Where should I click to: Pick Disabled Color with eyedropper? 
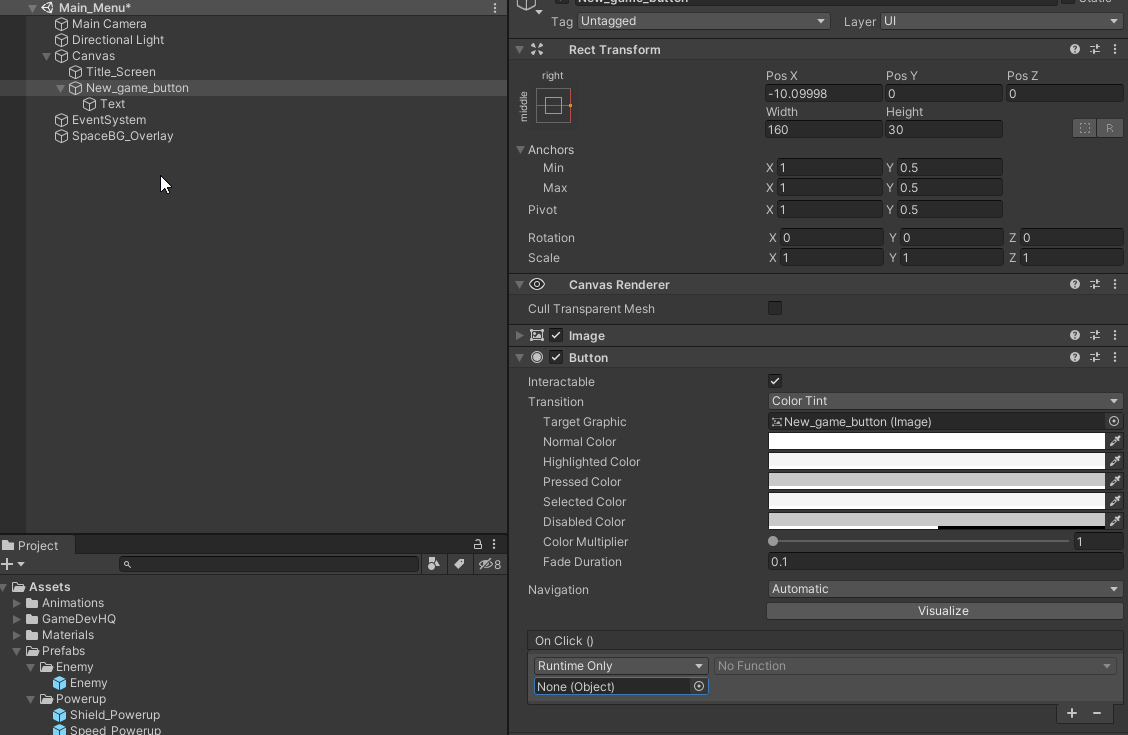click(x=1115, y=521)
